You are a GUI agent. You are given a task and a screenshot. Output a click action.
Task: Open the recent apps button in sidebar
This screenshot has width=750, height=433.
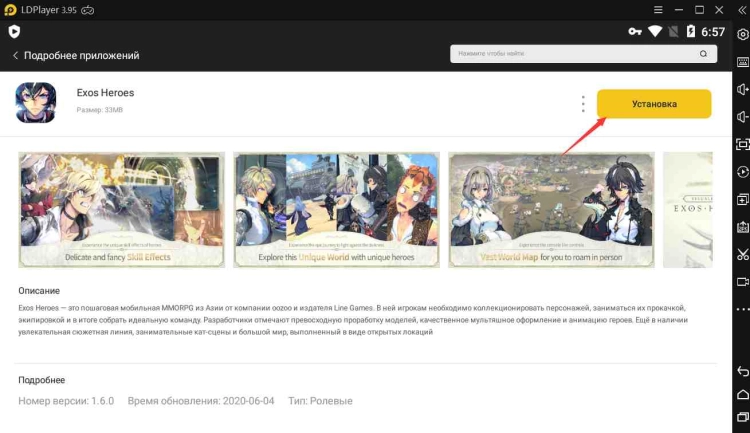click(742, 417)
